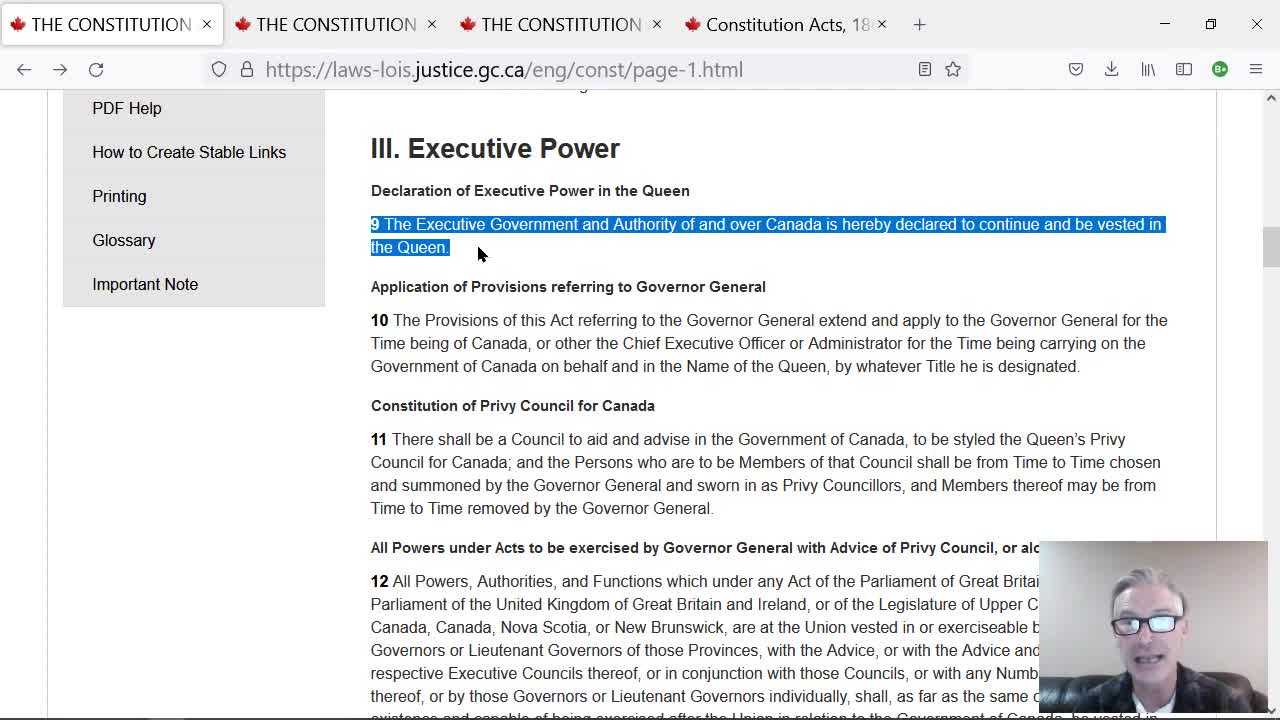Click section number 11
This screenshot has height=720, width=1280.
[379, 439]
